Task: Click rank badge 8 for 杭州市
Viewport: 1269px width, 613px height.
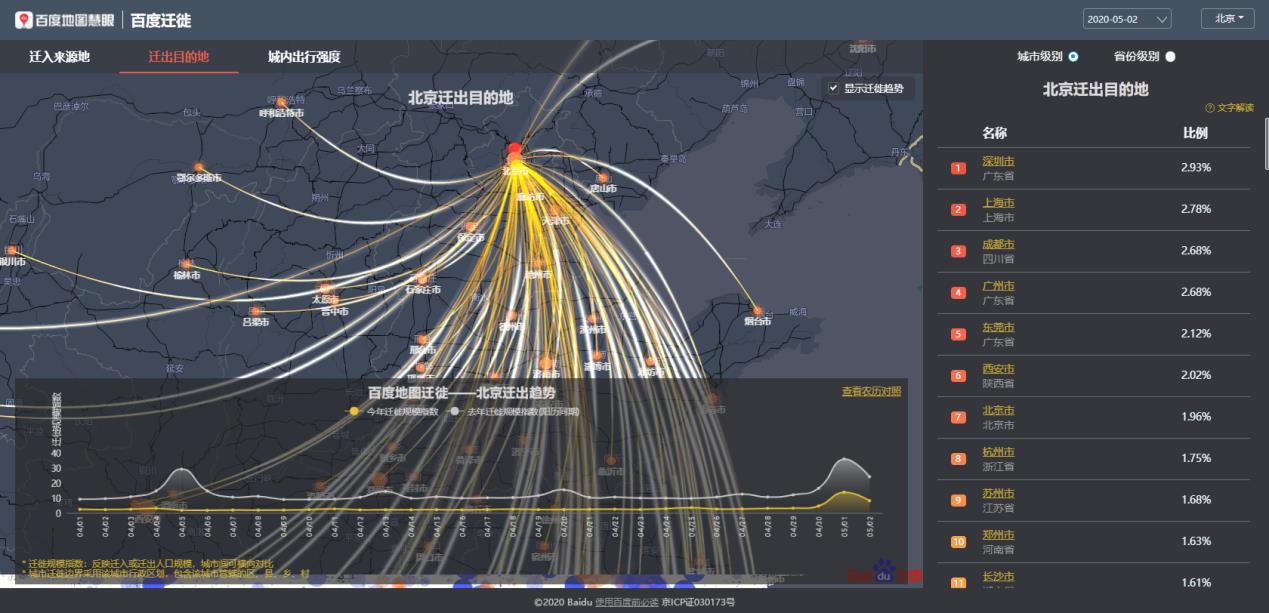Action: (958, 459)
